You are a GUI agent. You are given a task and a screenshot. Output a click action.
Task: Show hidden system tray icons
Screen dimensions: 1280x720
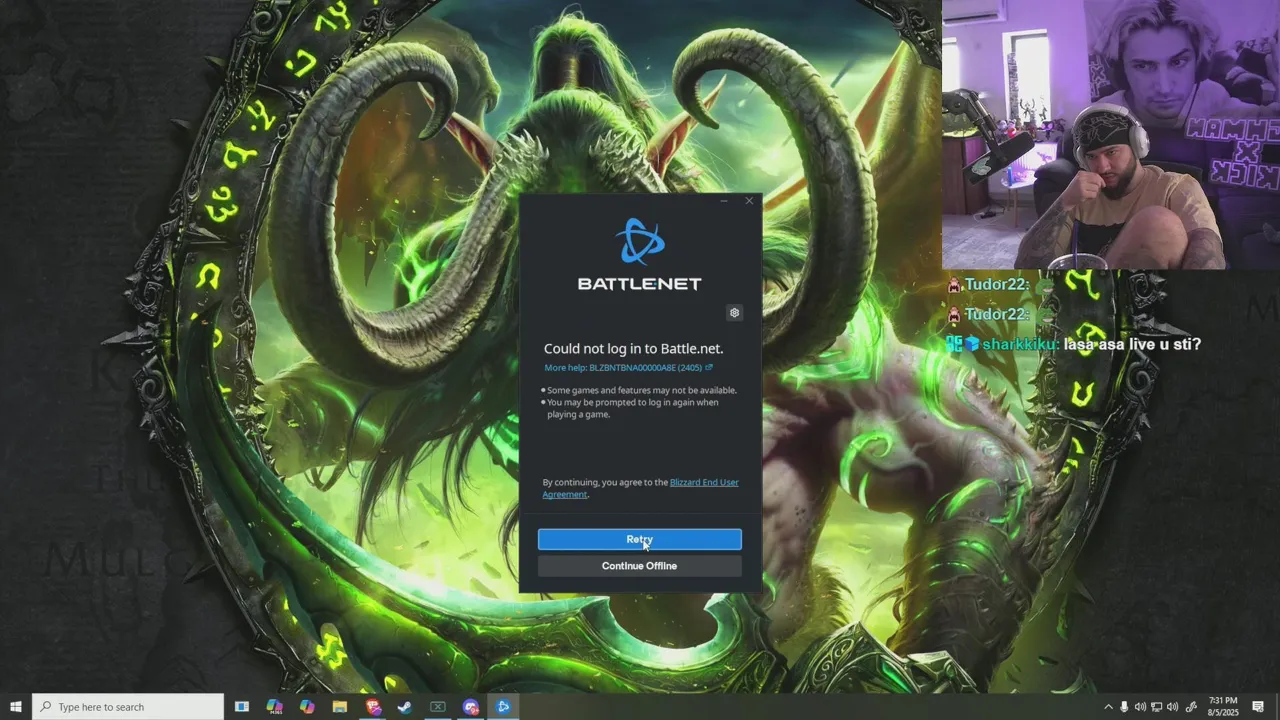tap(1108, 707)
